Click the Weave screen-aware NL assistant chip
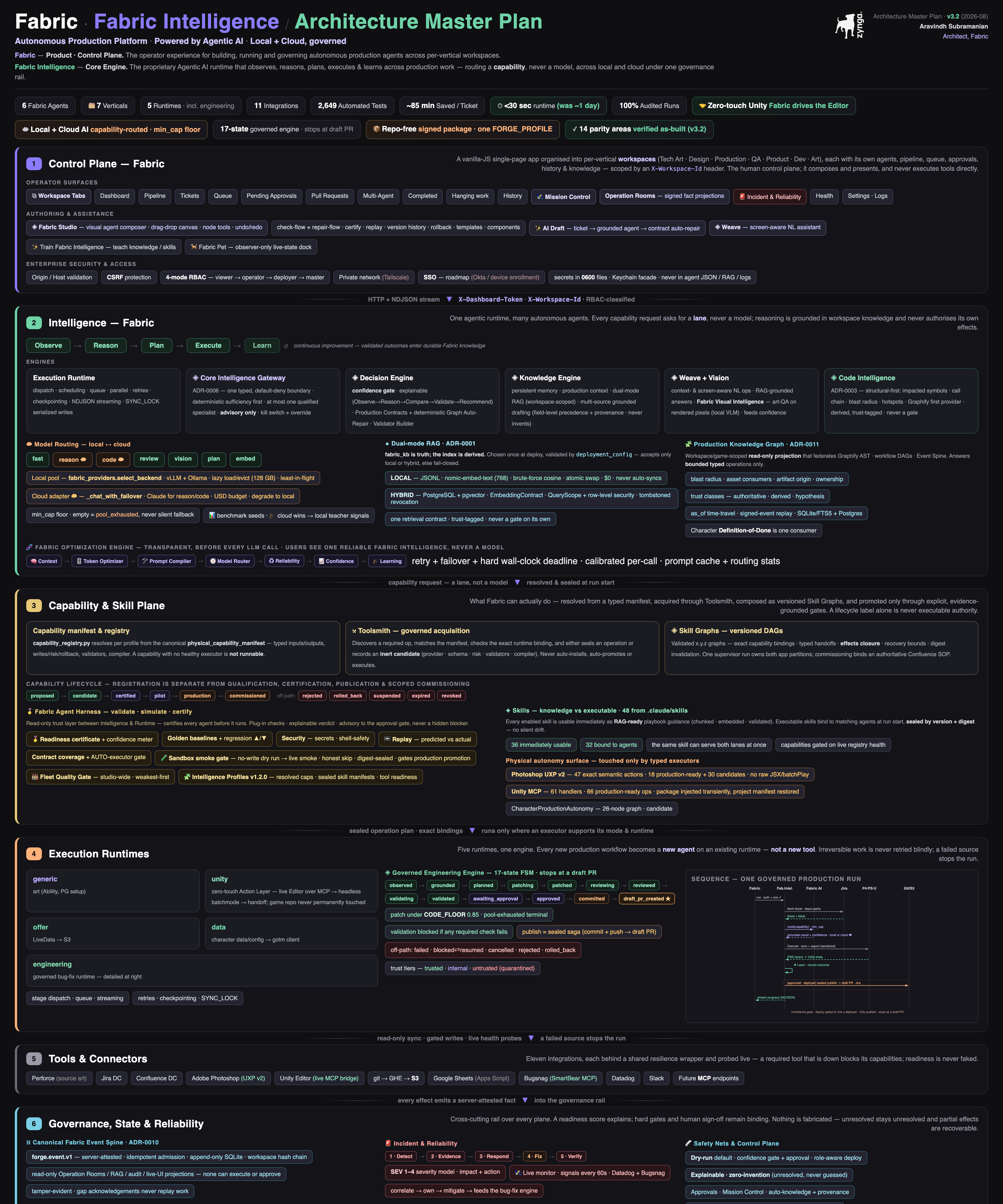This screenshot has height=1204, width=1003. pyautogui.click(x=767, y=228)
